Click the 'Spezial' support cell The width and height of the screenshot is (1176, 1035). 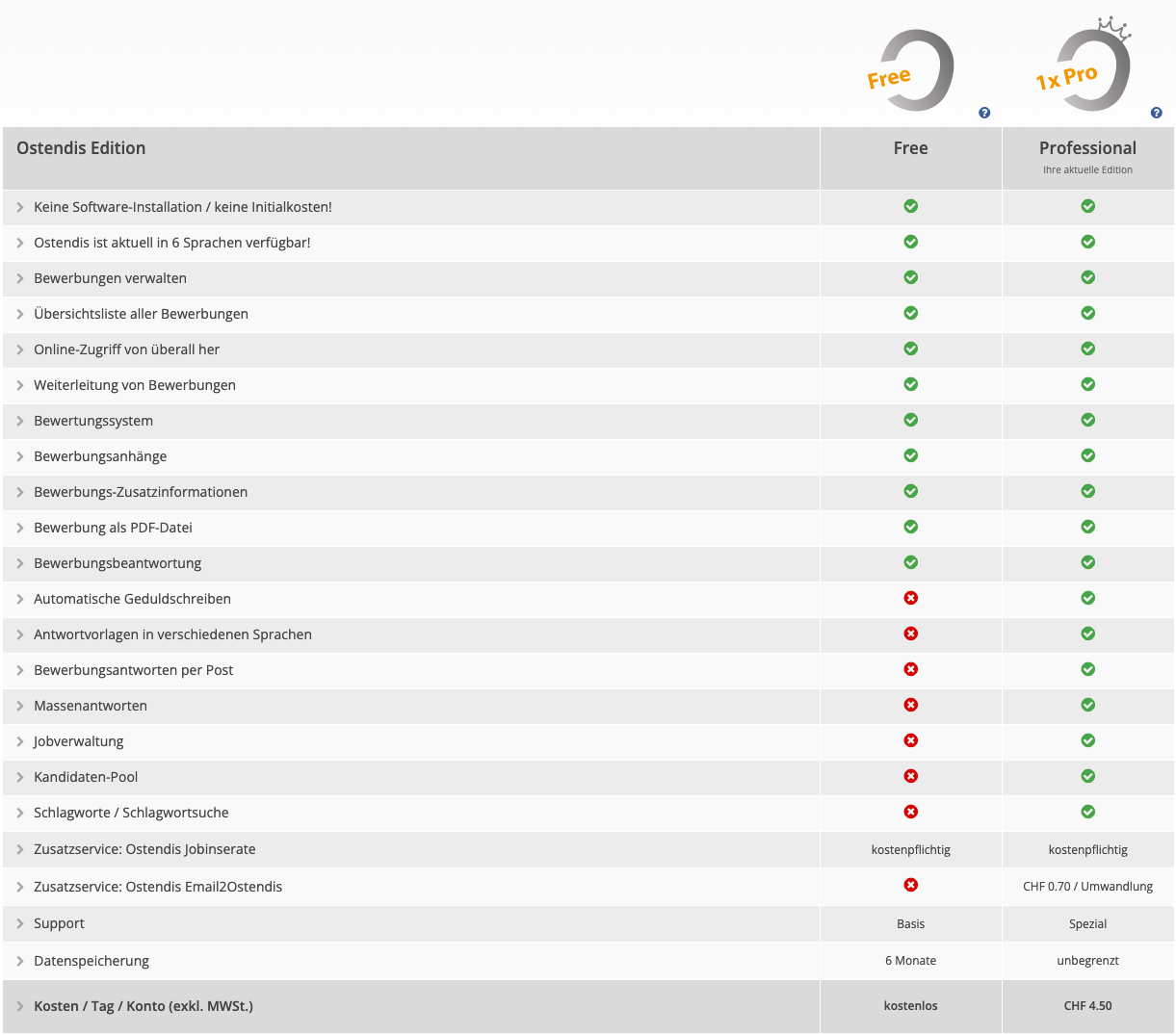pos(1088,924)
